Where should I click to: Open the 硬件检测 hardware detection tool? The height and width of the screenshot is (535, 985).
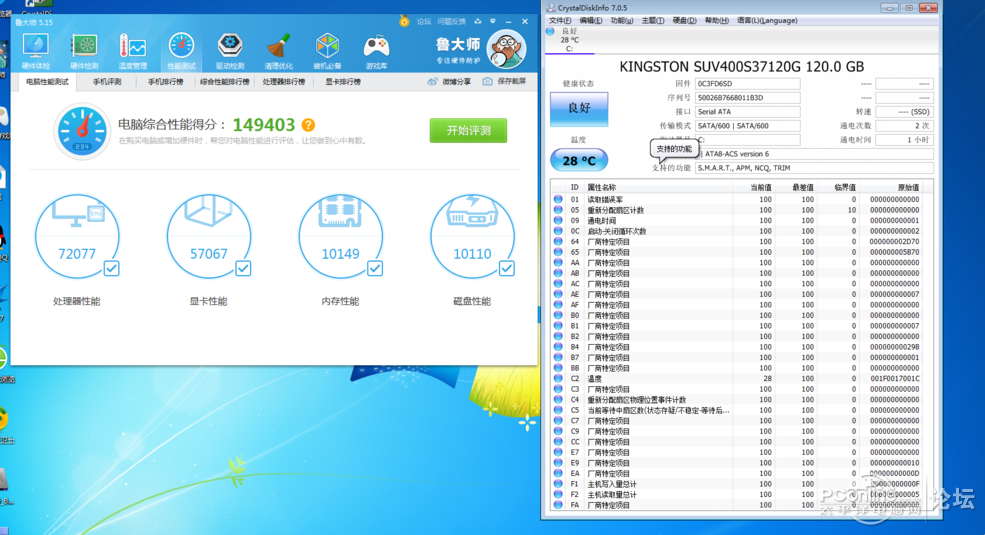tap(84, 50)
